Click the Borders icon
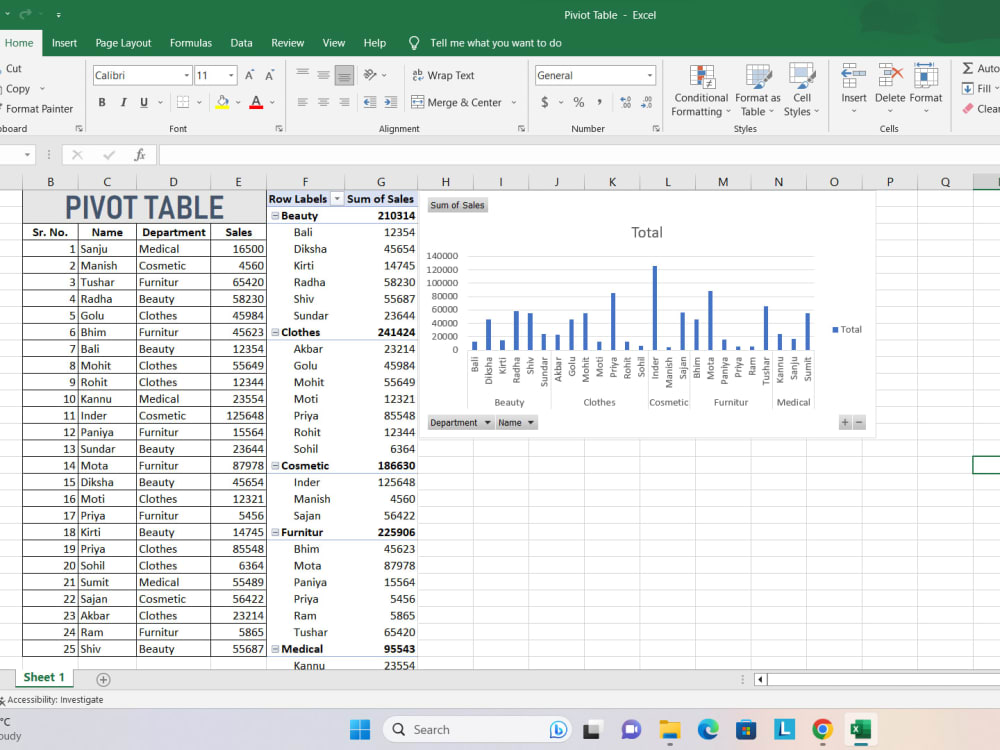 (x=183, y=102)
